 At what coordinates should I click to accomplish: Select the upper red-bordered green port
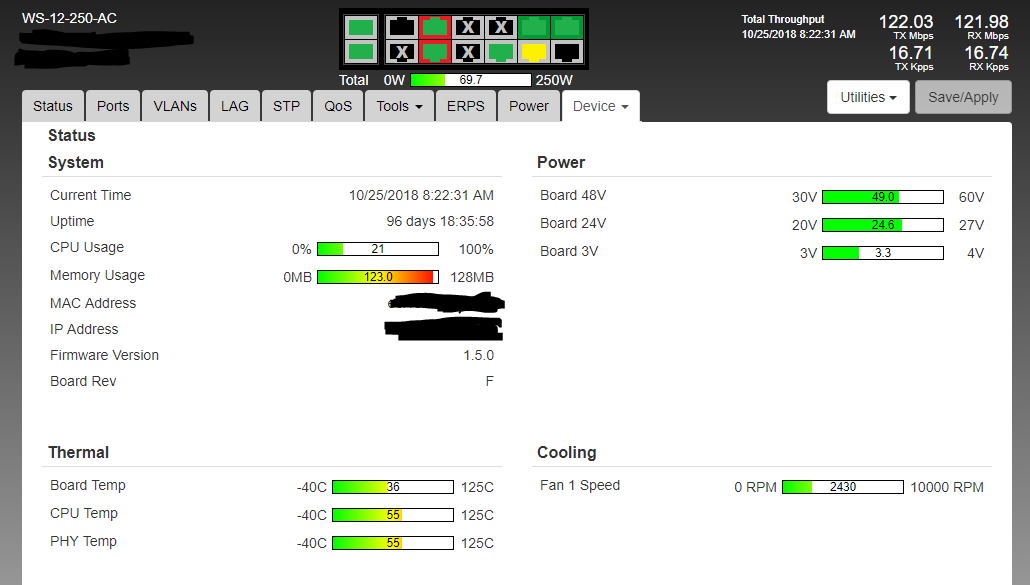(434, 27)
